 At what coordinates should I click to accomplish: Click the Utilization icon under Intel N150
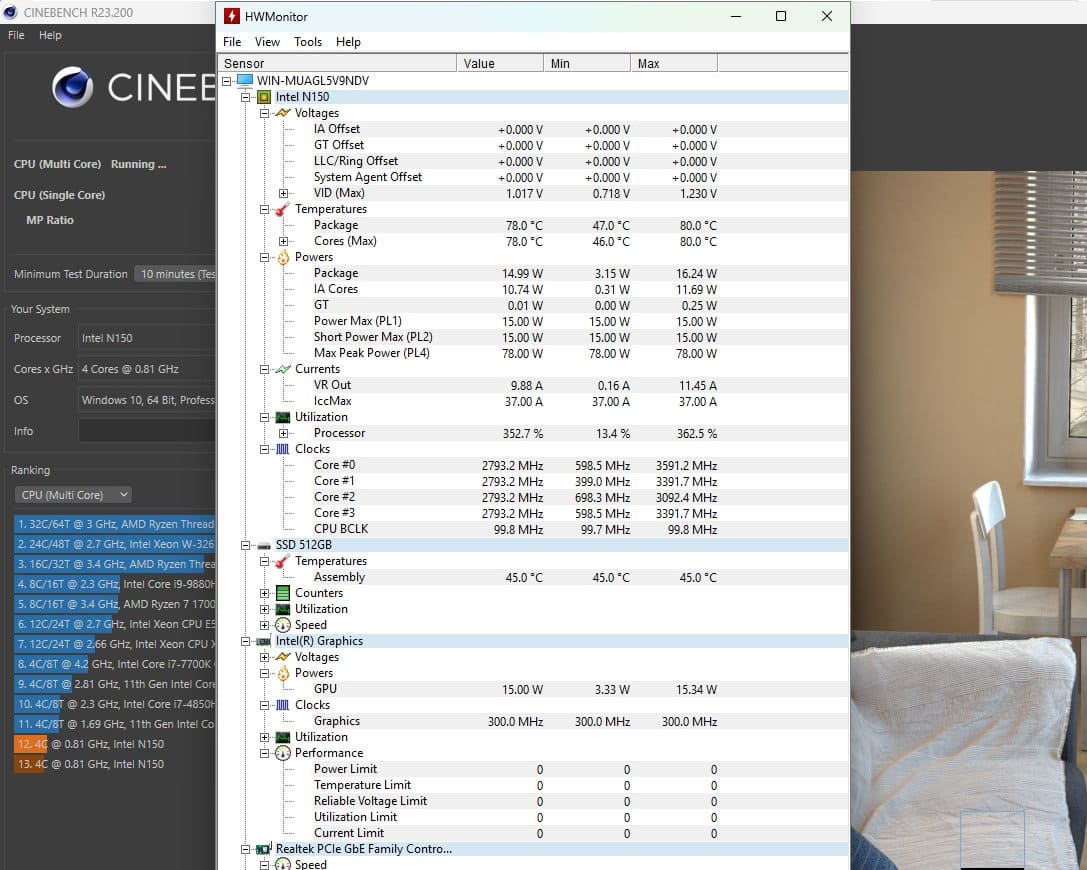pos(283,417)
